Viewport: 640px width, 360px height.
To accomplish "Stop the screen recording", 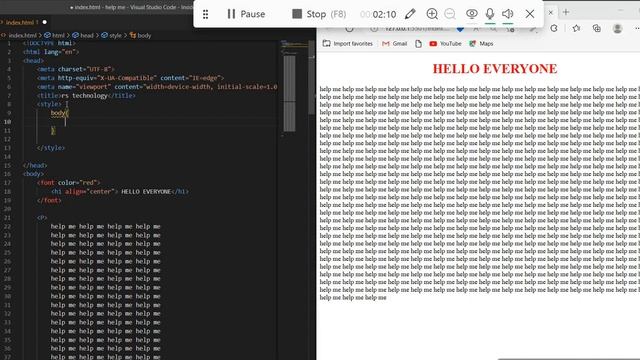I will pyautogui.click(x=319, y=14).
